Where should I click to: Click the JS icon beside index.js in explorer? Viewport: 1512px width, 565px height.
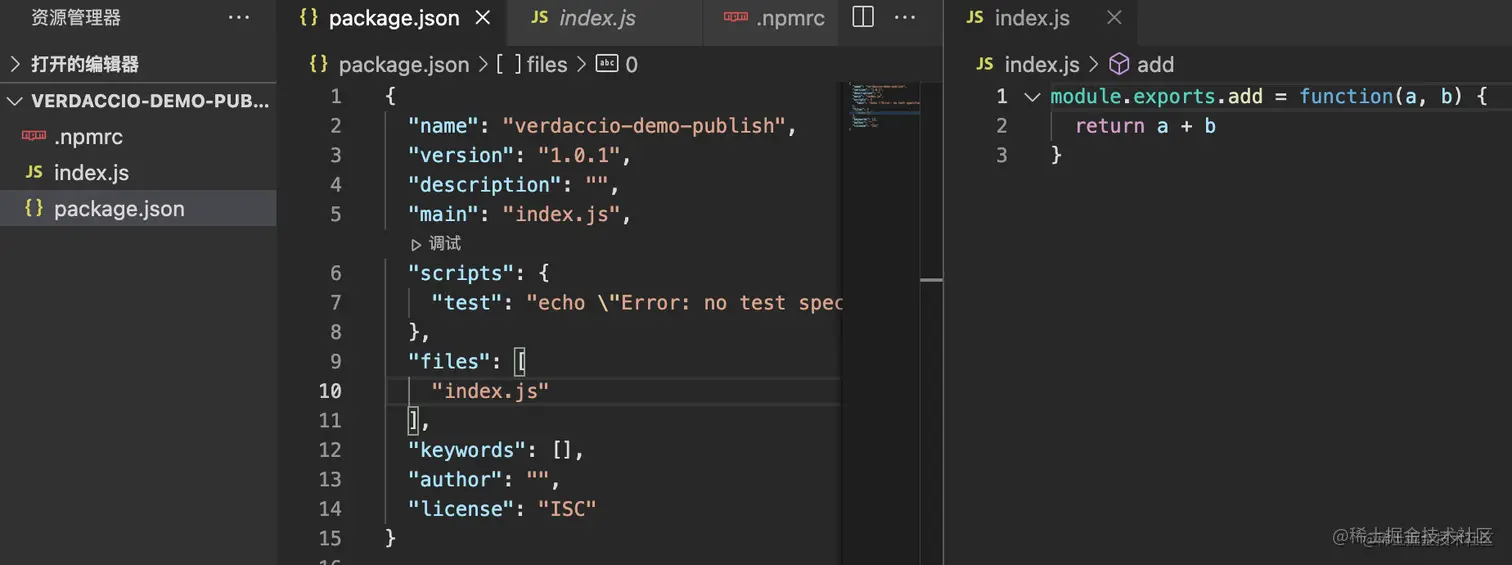(x=34, y=172)
